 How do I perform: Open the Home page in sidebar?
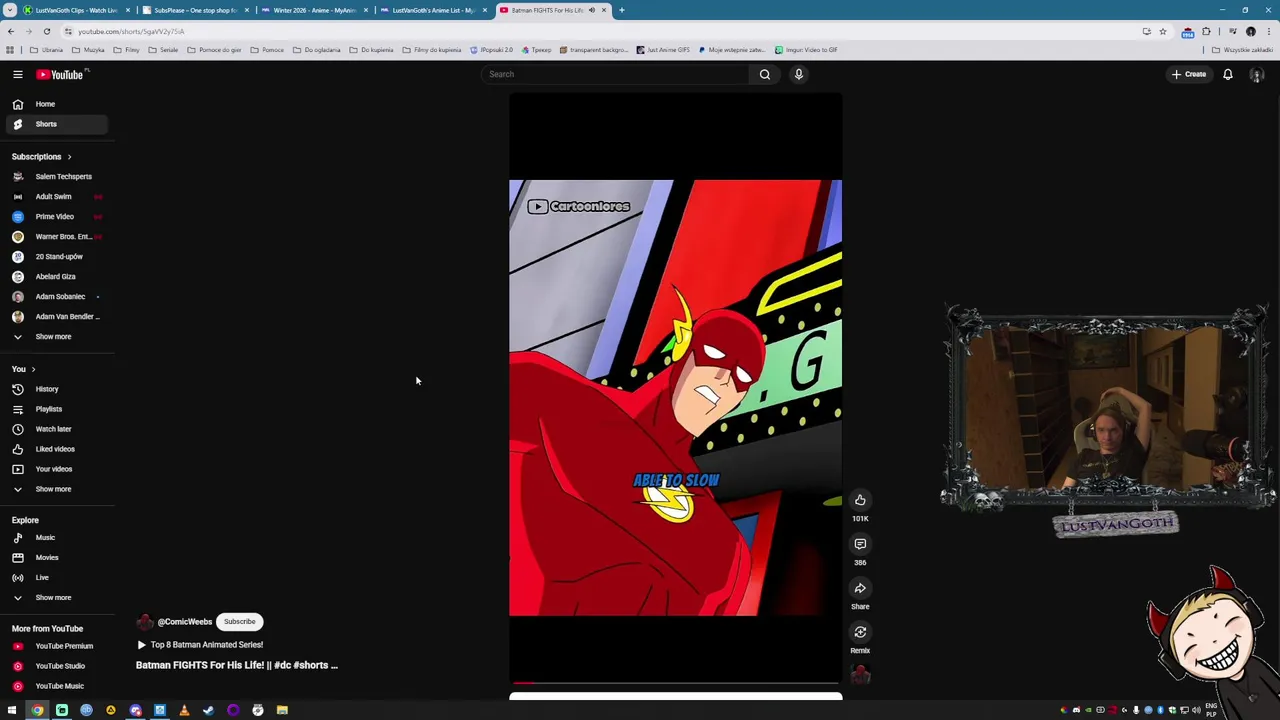(x=56, y=104)
